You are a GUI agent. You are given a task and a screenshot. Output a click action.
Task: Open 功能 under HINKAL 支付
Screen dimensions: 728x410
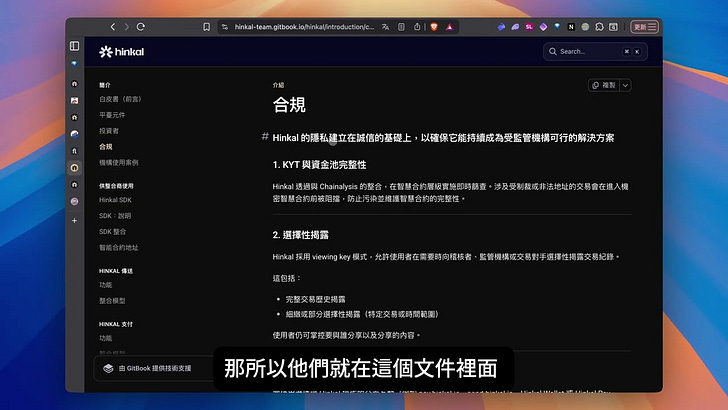[105, 338]
